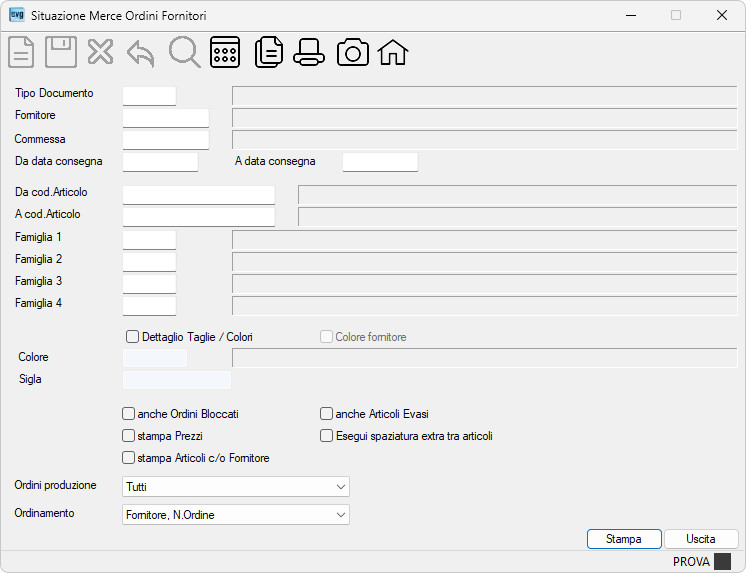Click the copy documents toolbar icon
Image resolution: width=746 pixels, height=573 pixels.
[269, 52]
